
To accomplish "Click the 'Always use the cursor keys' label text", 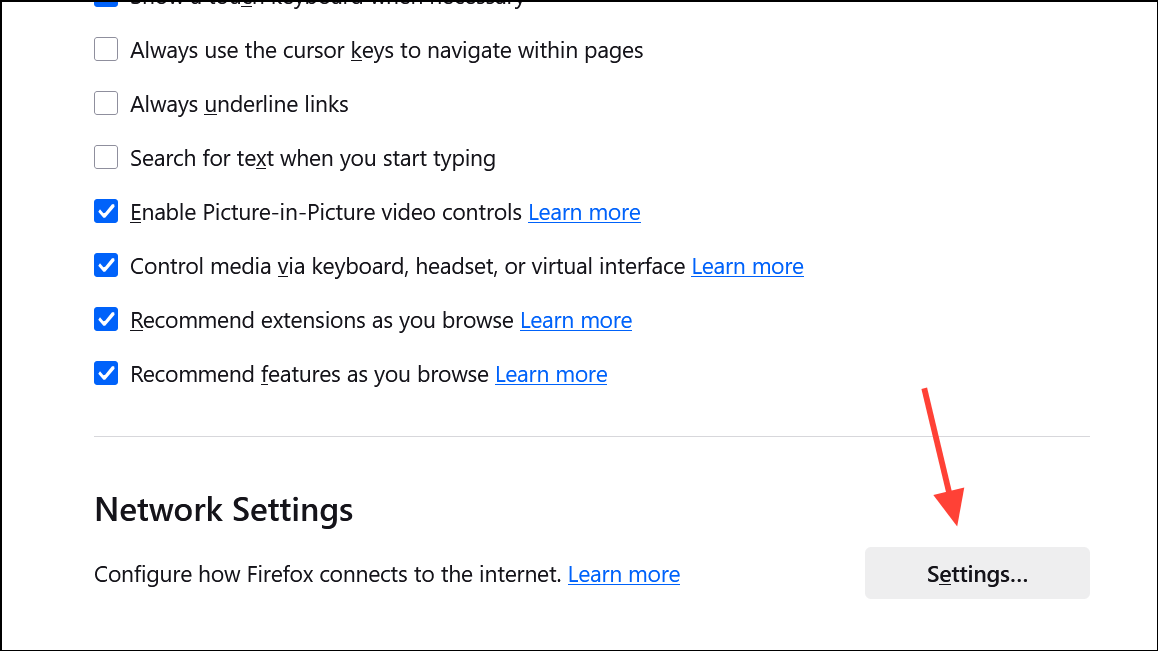I will (386, 50).
